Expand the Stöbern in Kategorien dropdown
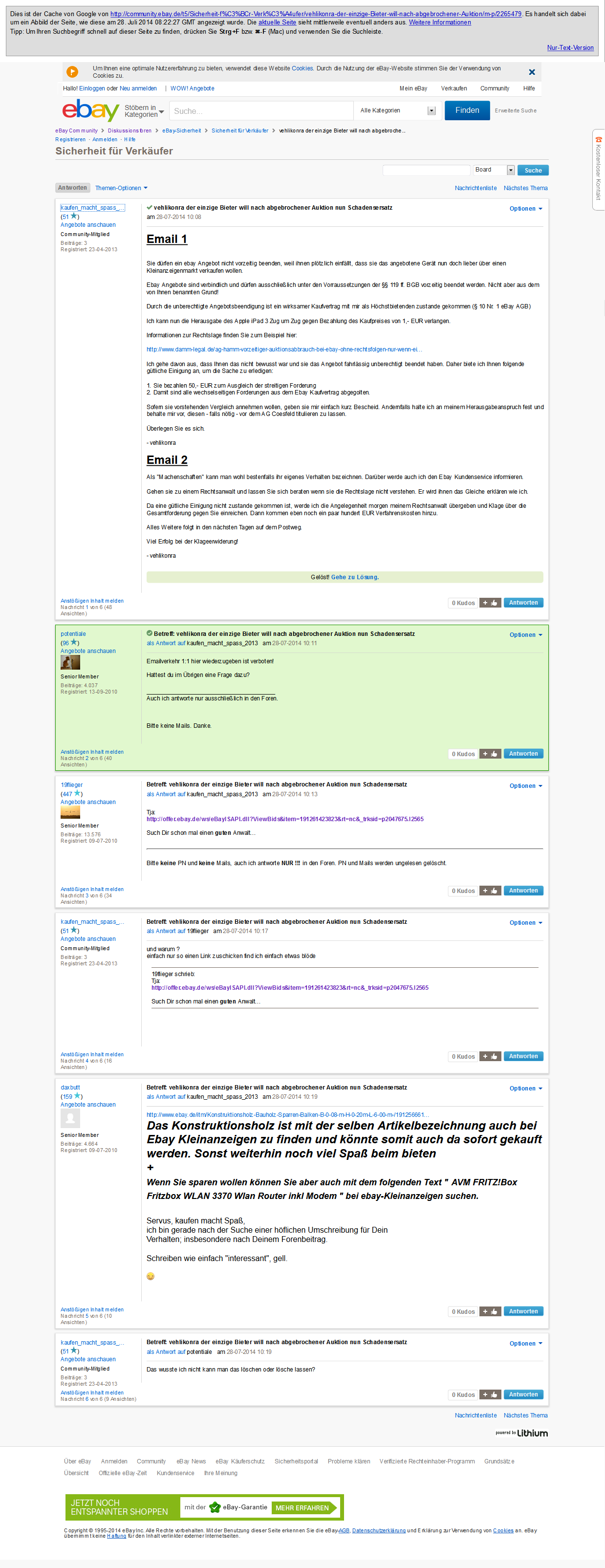Screen dimensions: 605x1568 144,111
